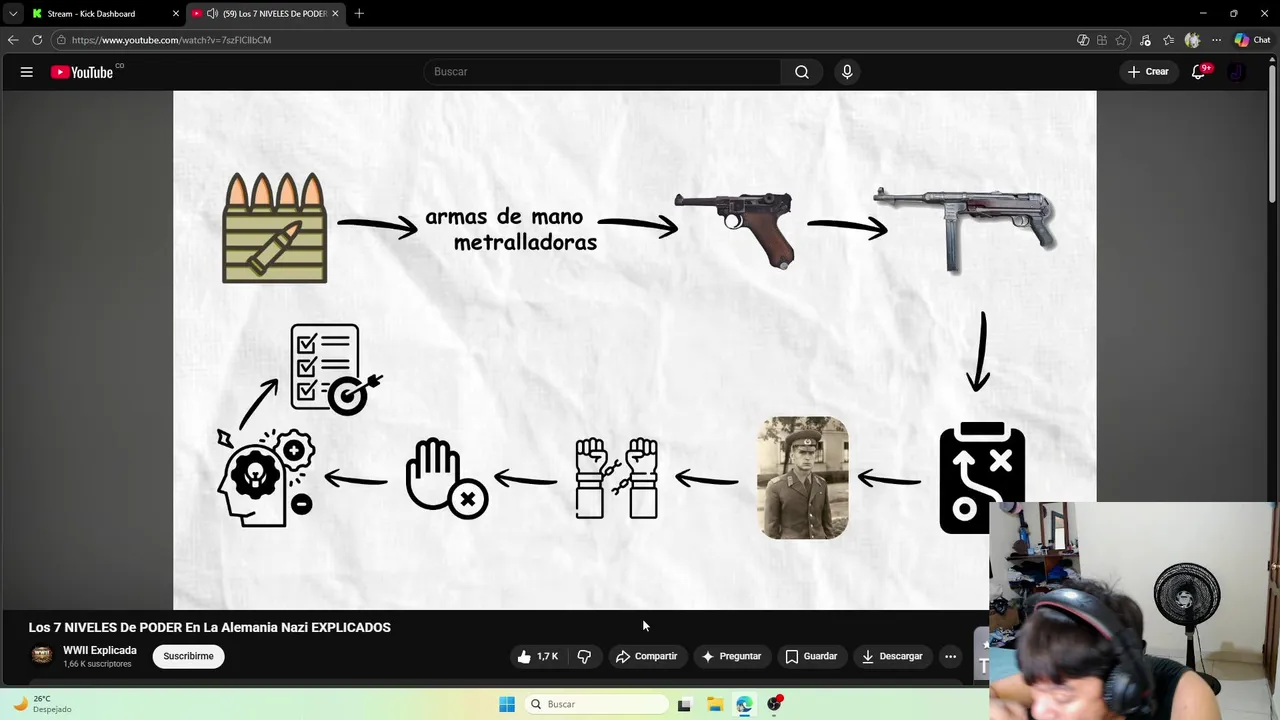Viewport: 1280px width, 720px height.
Task: Open the YouTube hamburger guide menu
Action: (27, 72)
